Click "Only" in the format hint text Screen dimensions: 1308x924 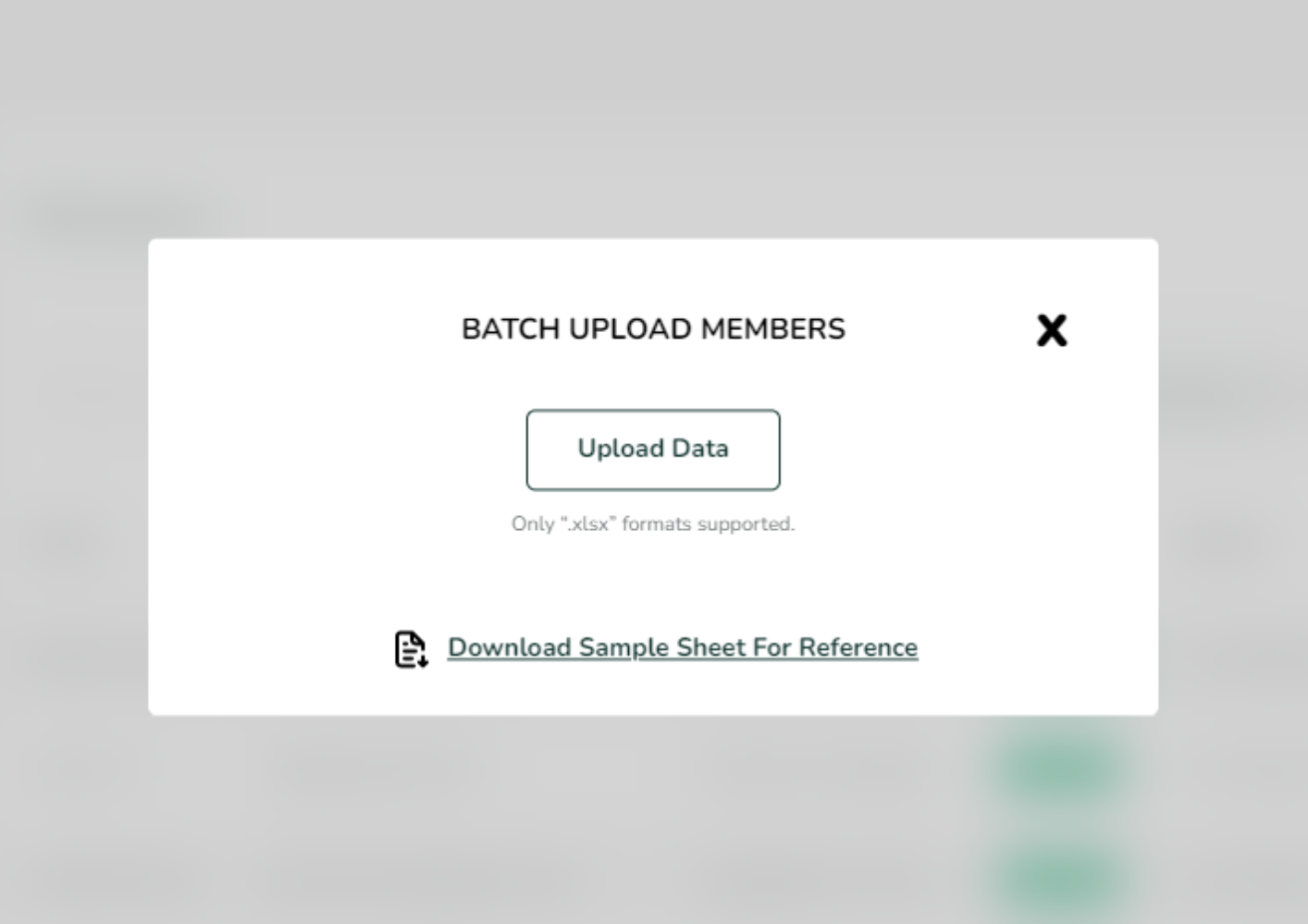click(533, 524)
